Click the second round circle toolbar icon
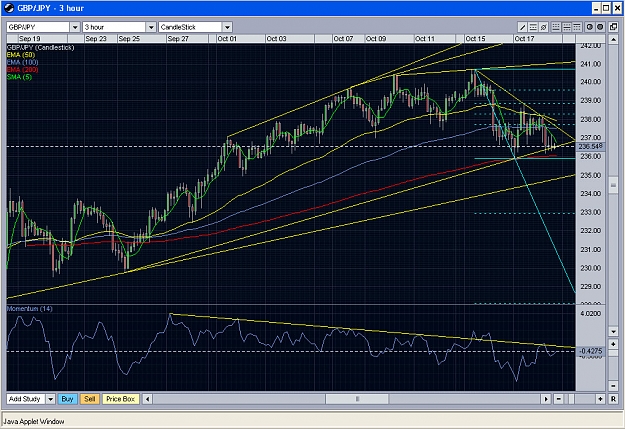625x429 pixels. click(600, 27)
